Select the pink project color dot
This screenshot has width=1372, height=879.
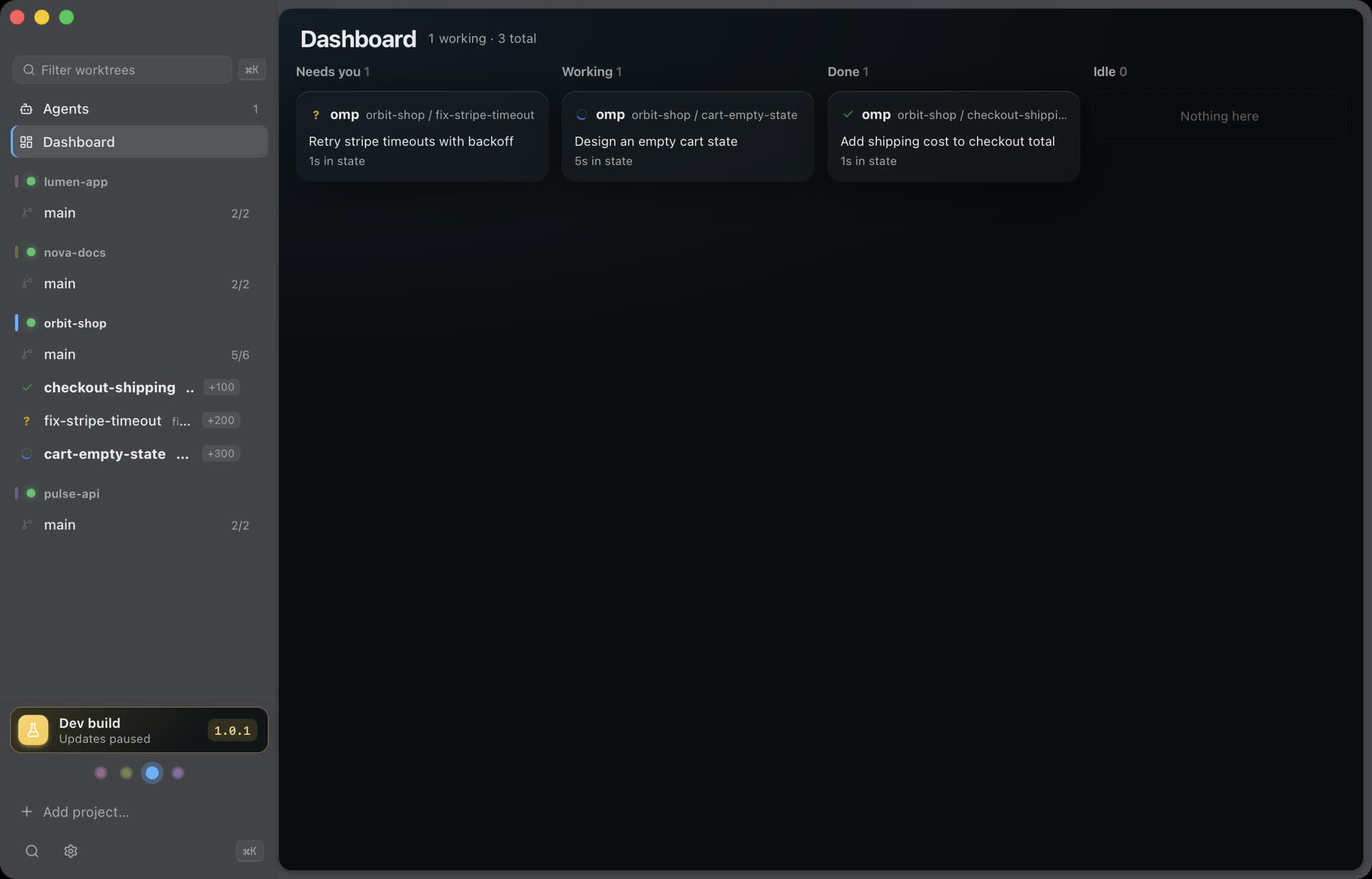(101, 773)
